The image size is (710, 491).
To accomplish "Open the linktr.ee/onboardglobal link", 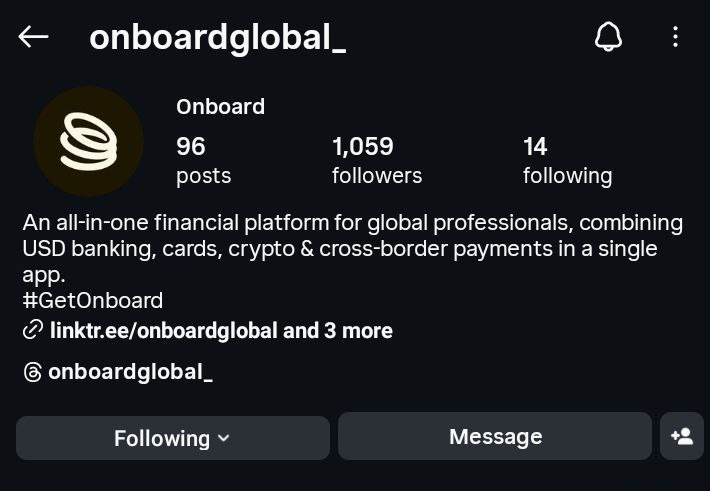I will click(164, 330).
